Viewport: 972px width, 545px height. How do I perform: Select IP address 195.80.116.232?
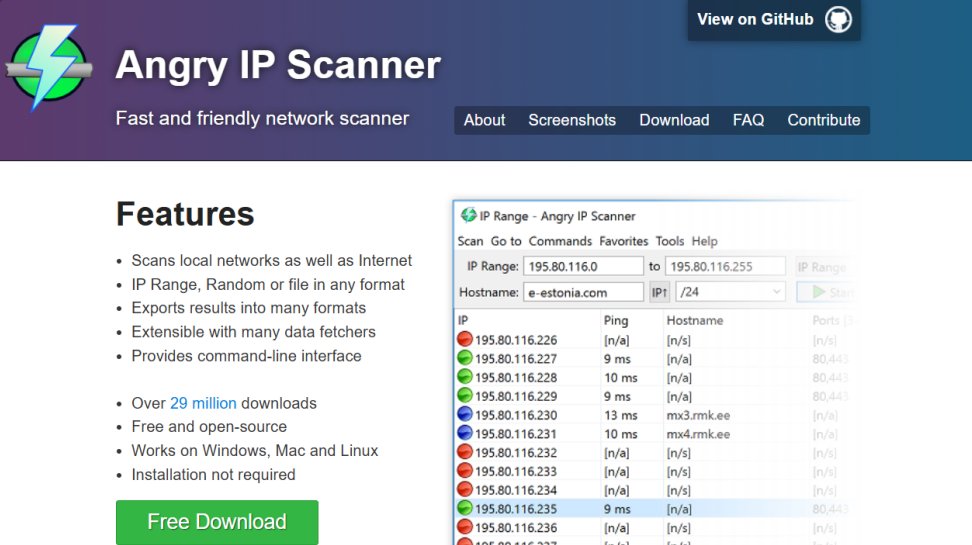pos(516,453)
